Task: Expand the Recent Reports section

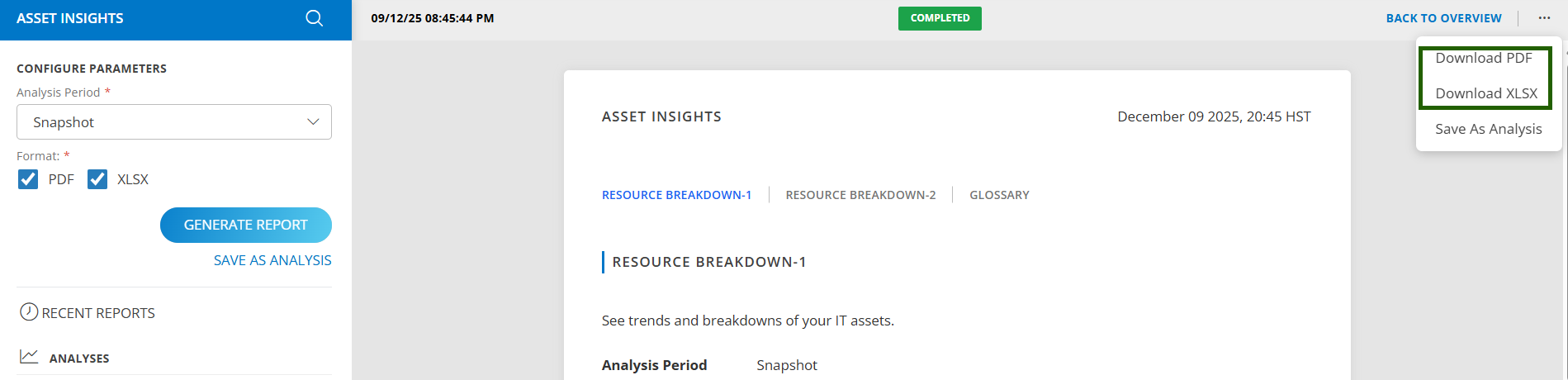Action: tap(98, 313)
